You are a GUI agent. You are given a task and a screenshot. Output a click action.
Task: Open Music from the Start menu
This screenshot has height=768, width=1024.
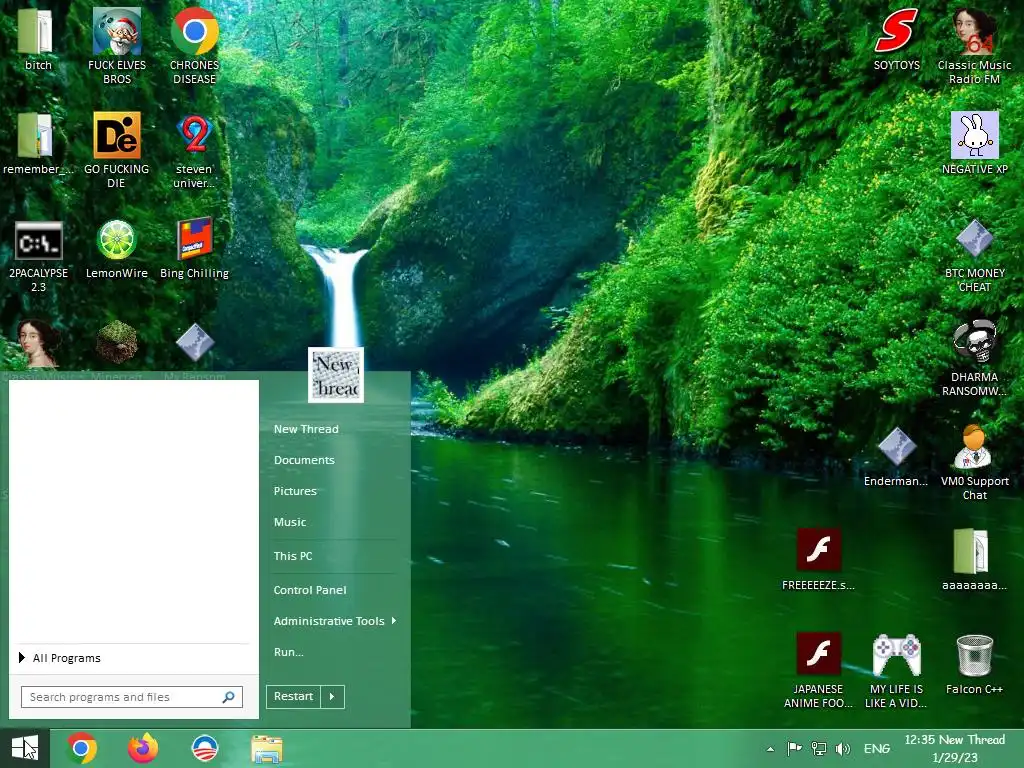click(290, 522)
